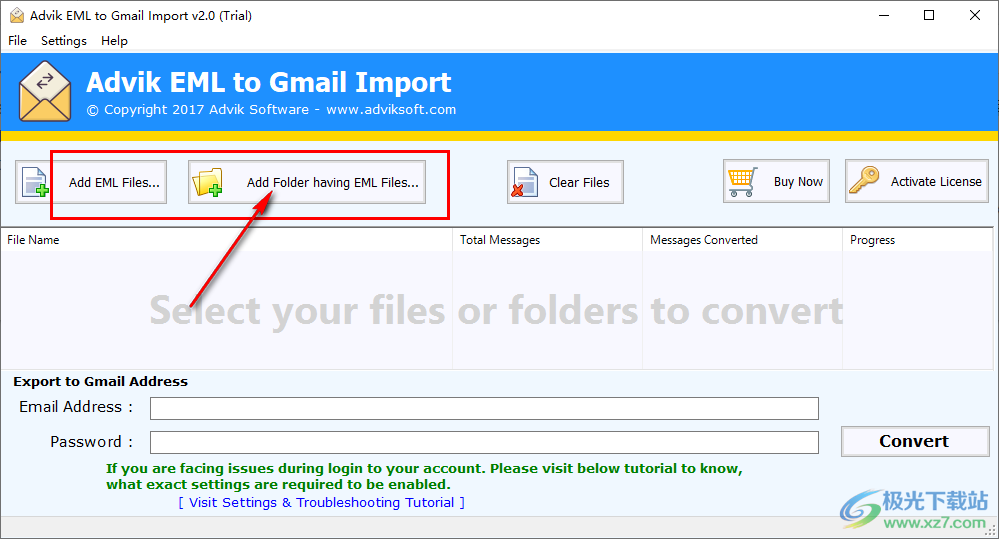
Task: Maximize the Advik window
Action: tap(929, 15)
